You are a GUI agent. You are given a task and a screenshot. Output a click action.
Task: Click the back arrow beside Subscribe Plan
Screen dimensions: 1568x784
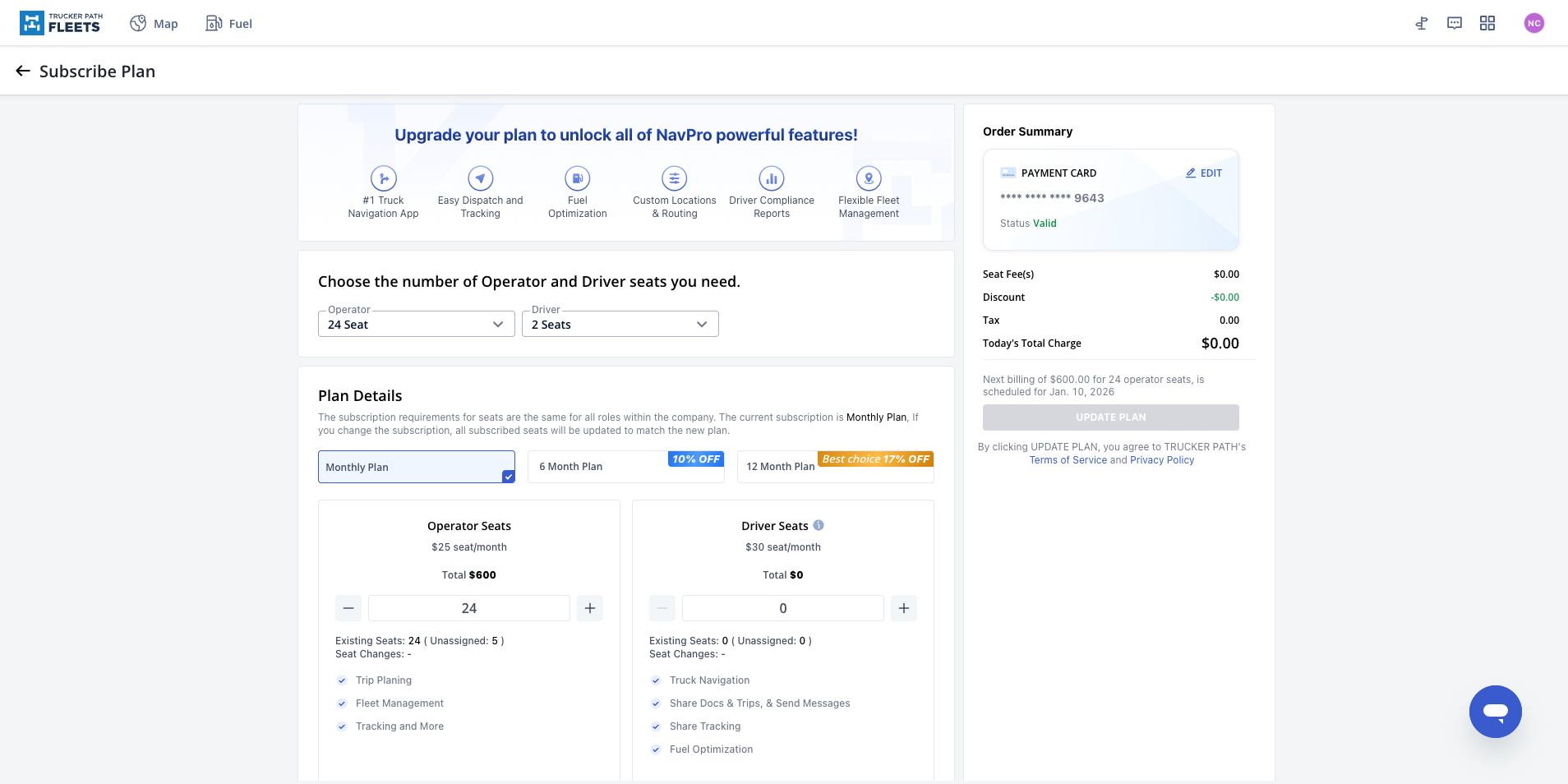(23, 71)
